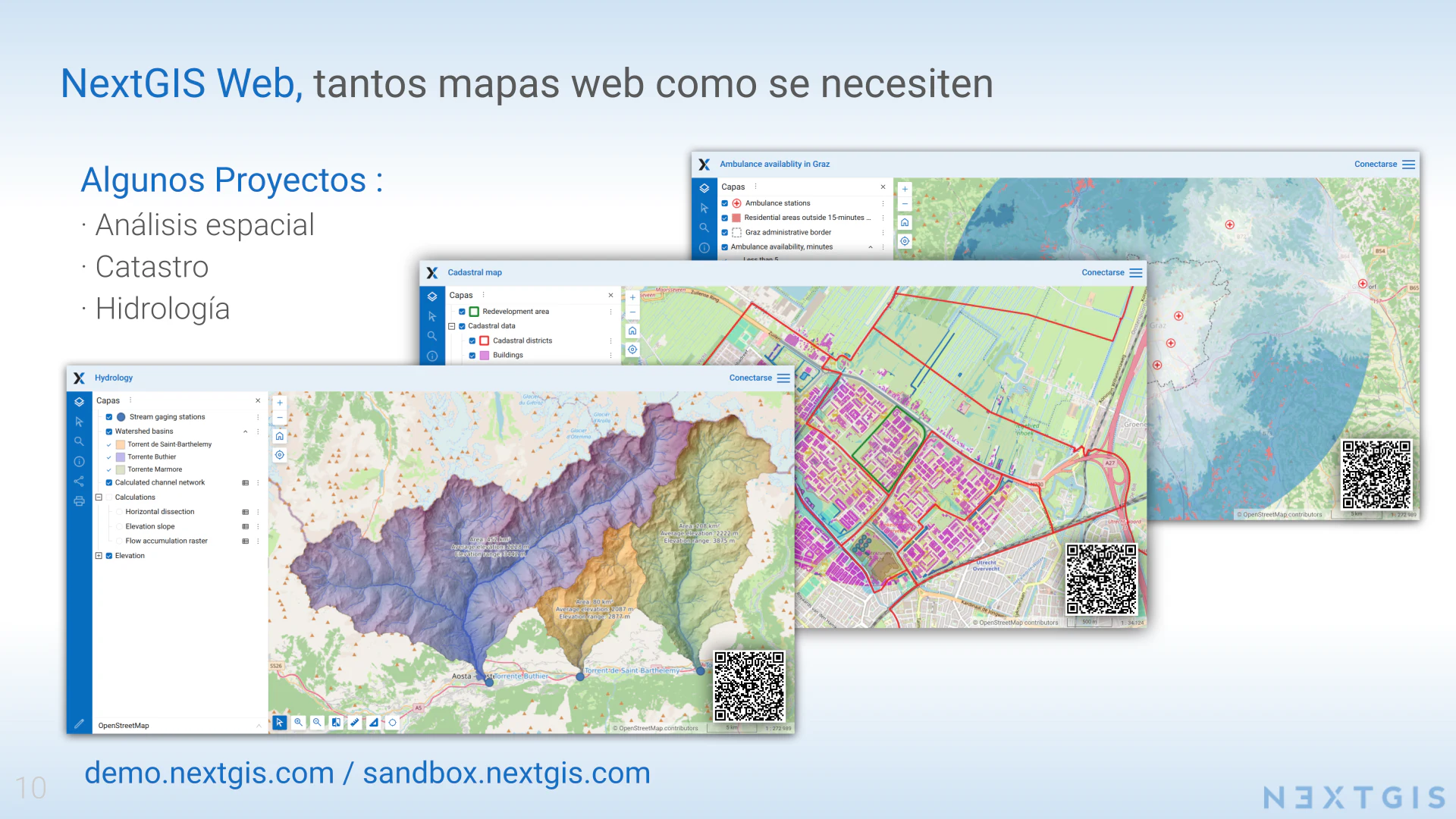This screenshot has width=1456, height=819.
Task: Select Horizontal dissection radio option
Action: click(x=119, y=512)
